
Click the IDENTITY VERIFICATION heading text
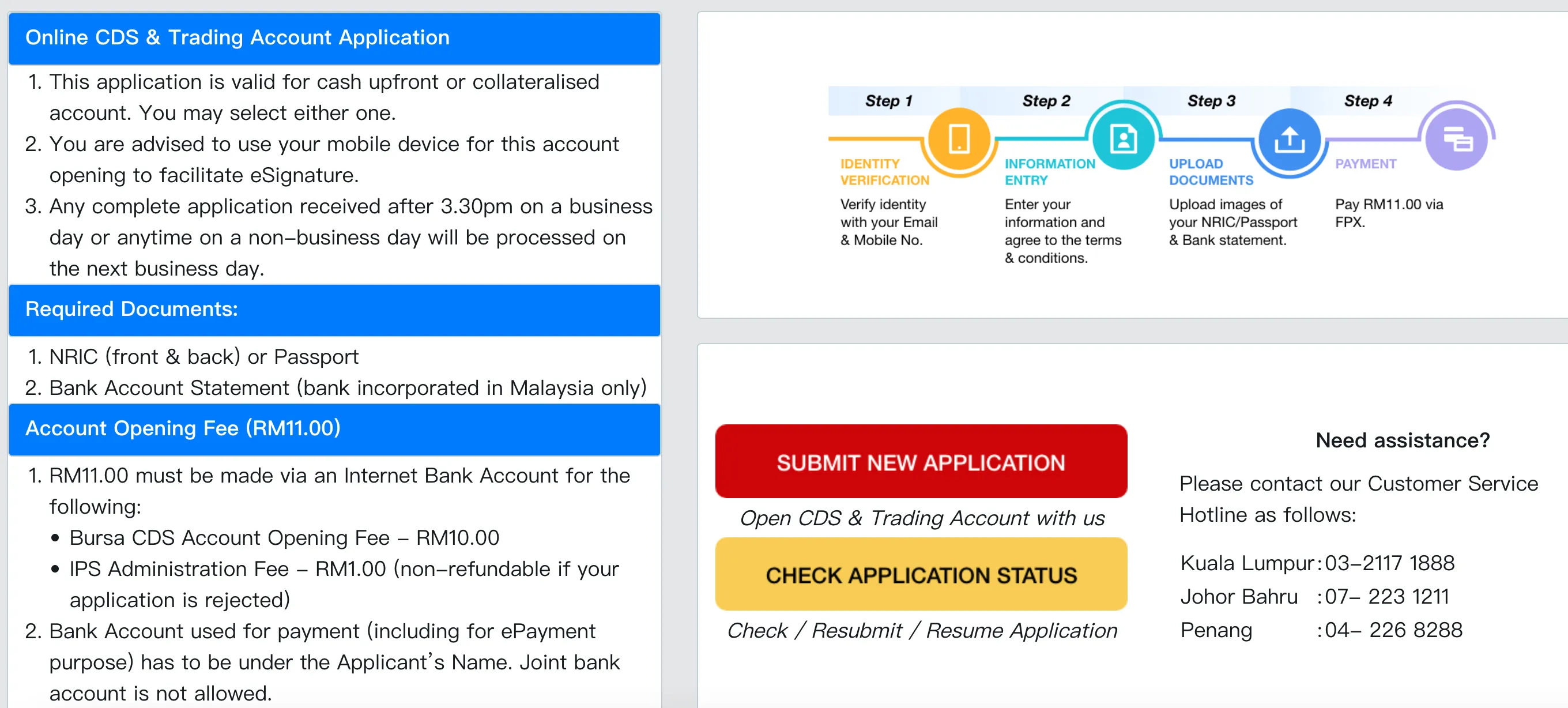[x=884, y=172]
